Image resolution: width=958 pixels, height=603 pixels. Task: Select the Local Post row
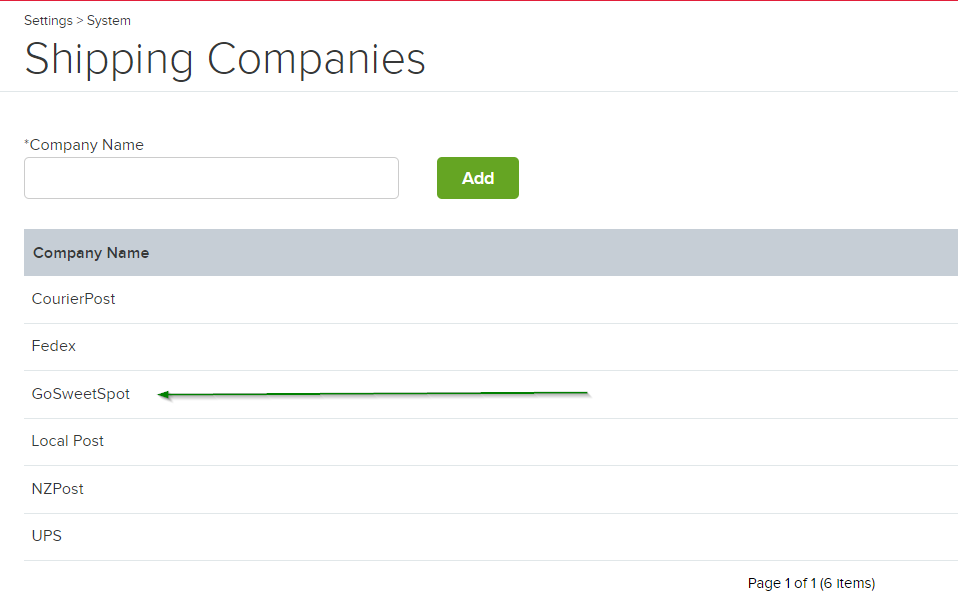(x=68, y=441)
